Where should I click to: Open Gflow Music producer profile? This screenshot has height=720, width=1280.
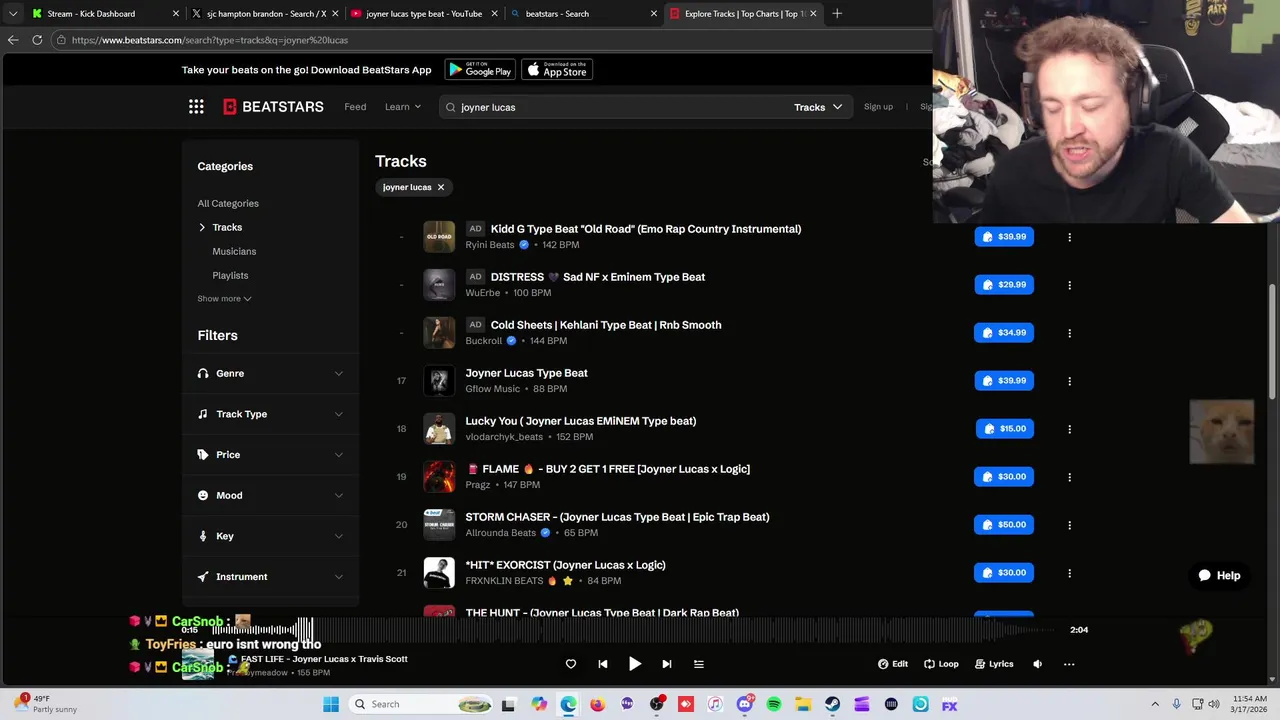tap(493, 389)
